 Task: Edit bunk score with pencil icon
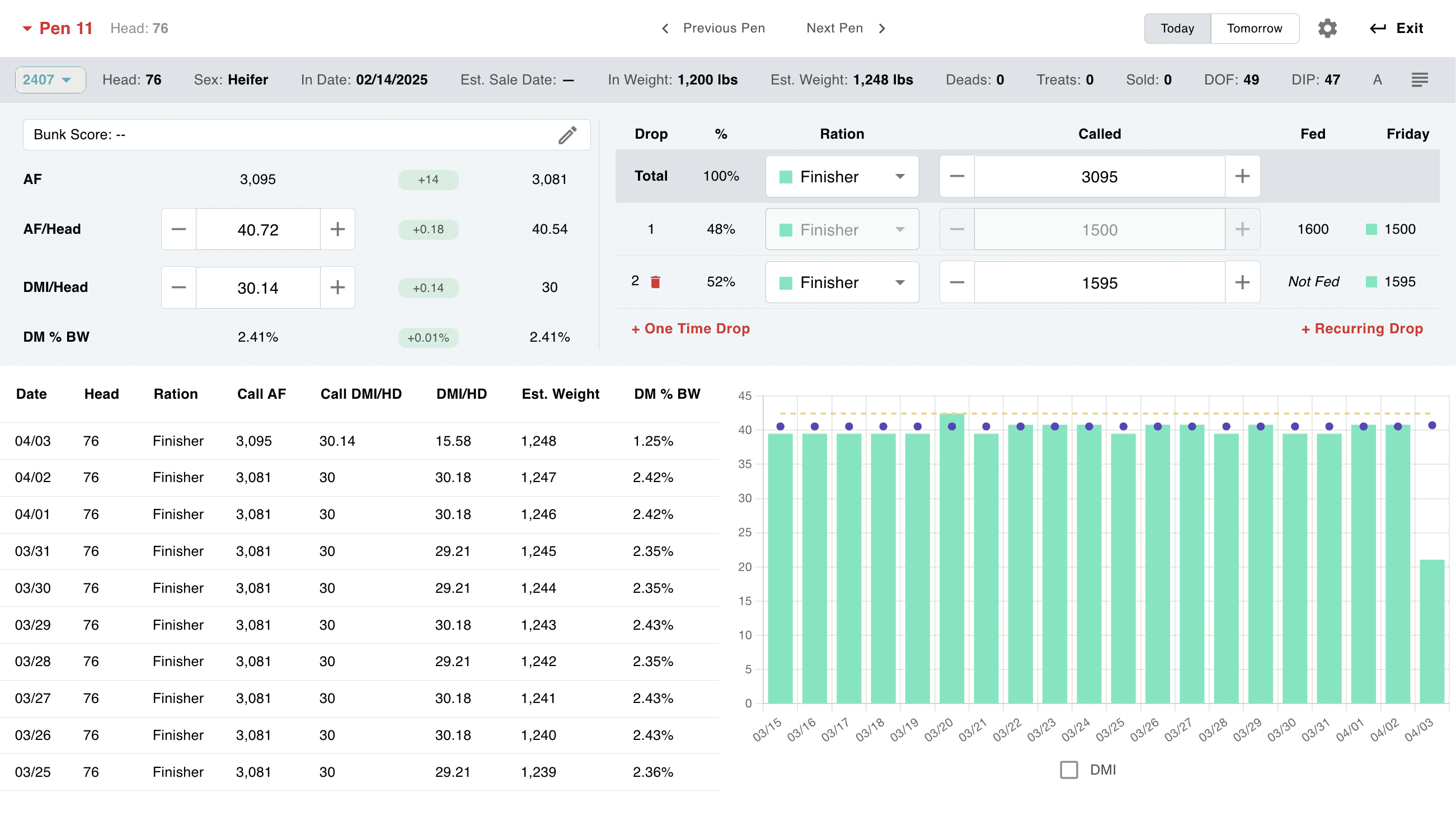(567, 135)
